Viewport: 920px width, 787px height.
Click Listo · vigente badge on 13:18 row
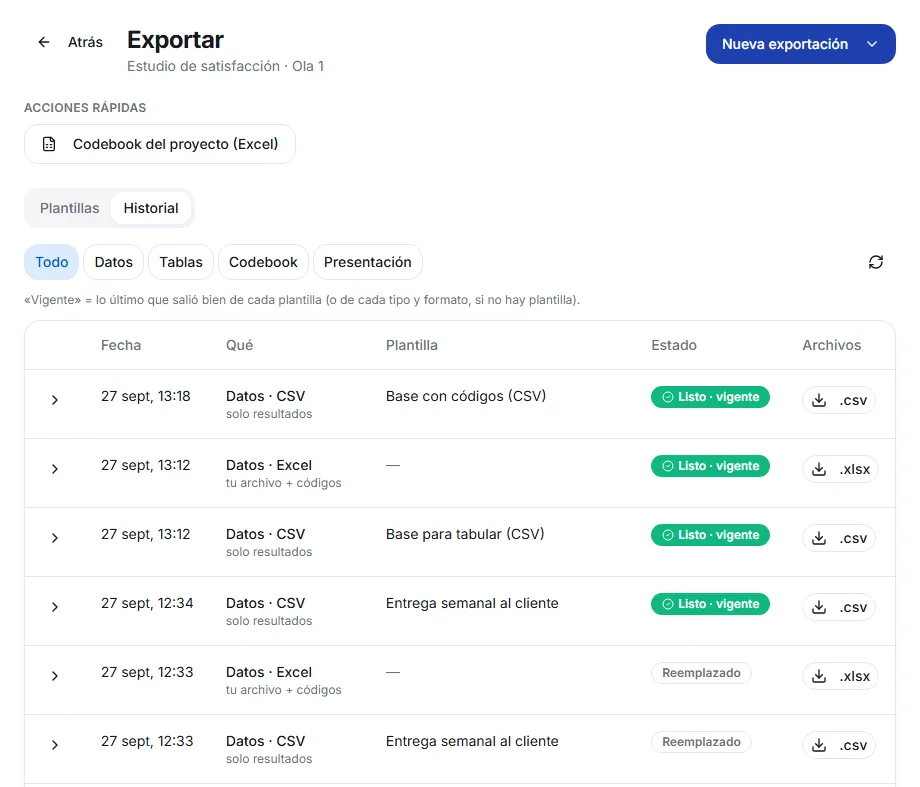(x=710, y=397)
